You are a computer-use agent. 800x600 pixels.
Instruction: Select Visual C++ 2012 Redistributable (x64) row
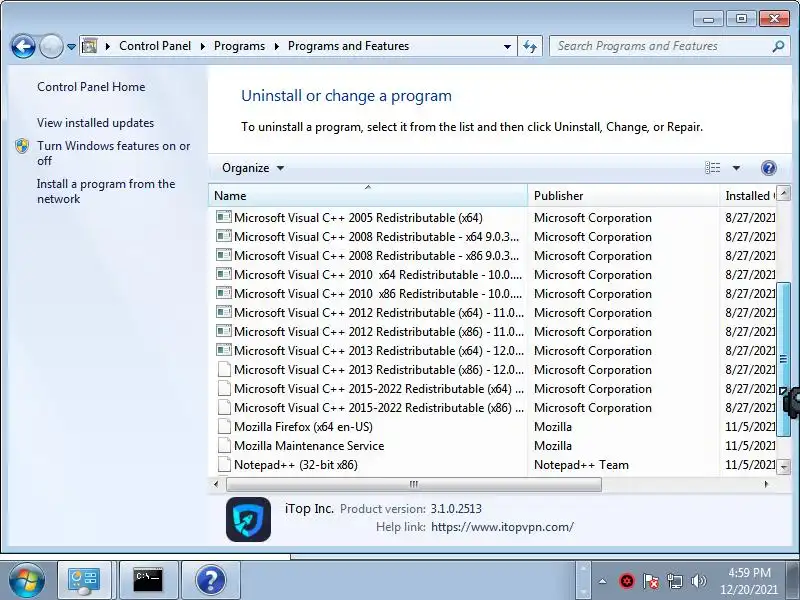tap(492, 313)
